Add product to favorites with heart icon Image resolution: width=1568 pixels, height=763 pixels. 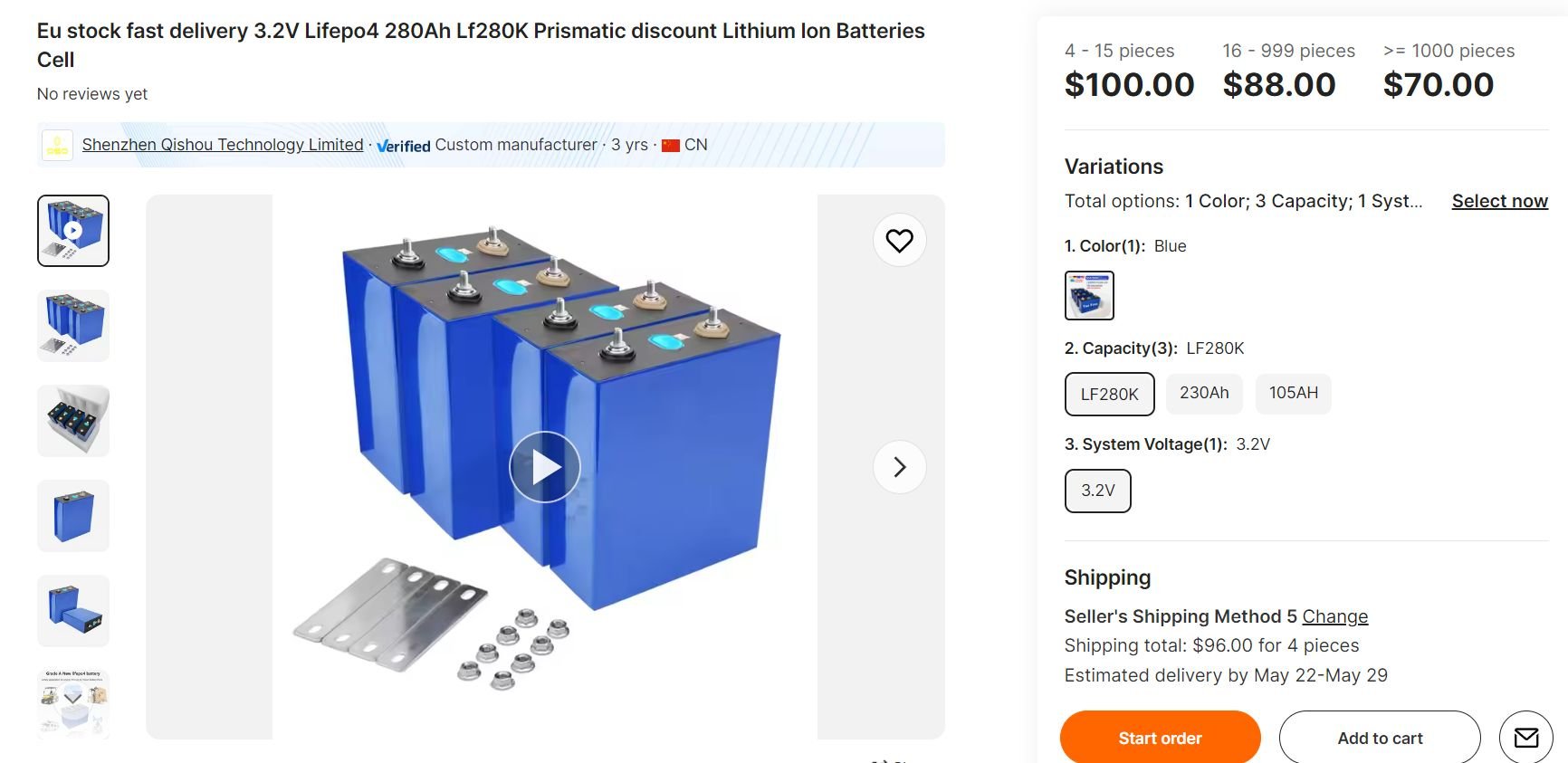899,241
